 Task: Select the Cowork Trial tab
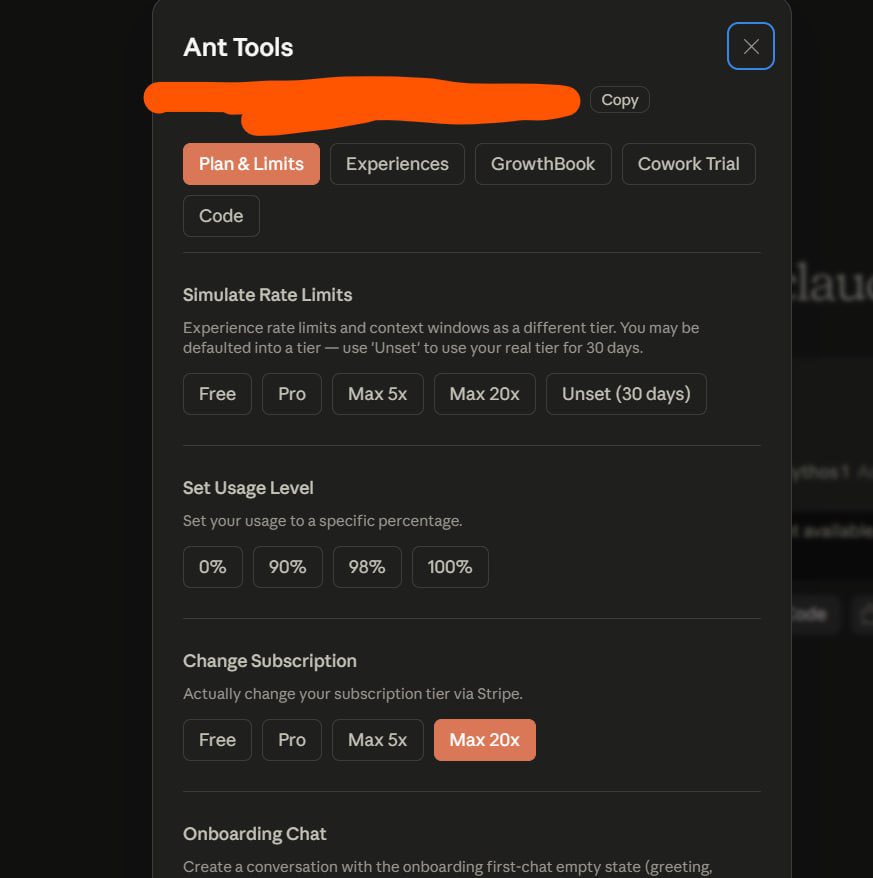click(688, 164)
